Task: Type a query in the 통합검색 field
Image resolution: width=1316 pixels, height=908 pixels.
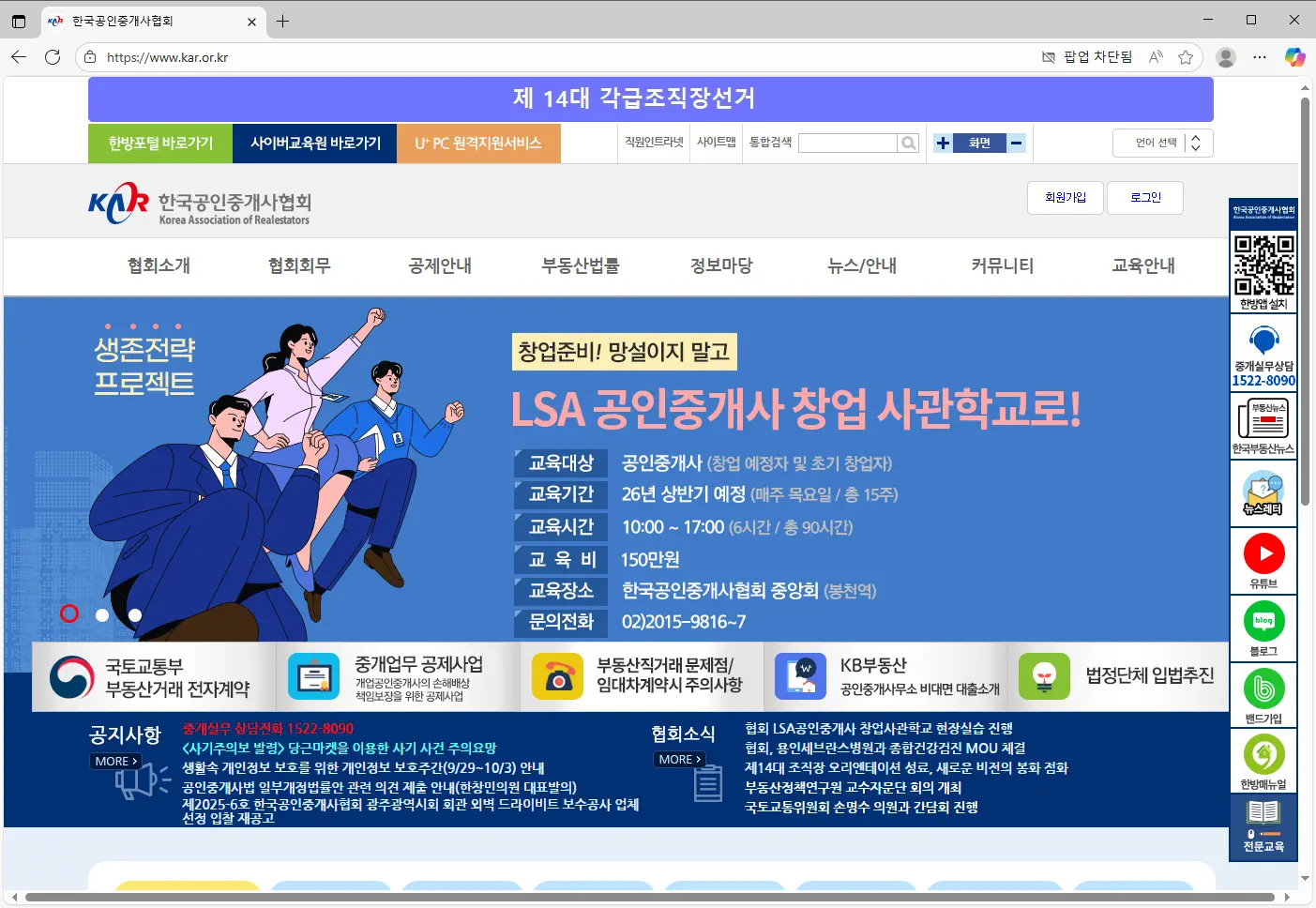Action: (849, 142)
